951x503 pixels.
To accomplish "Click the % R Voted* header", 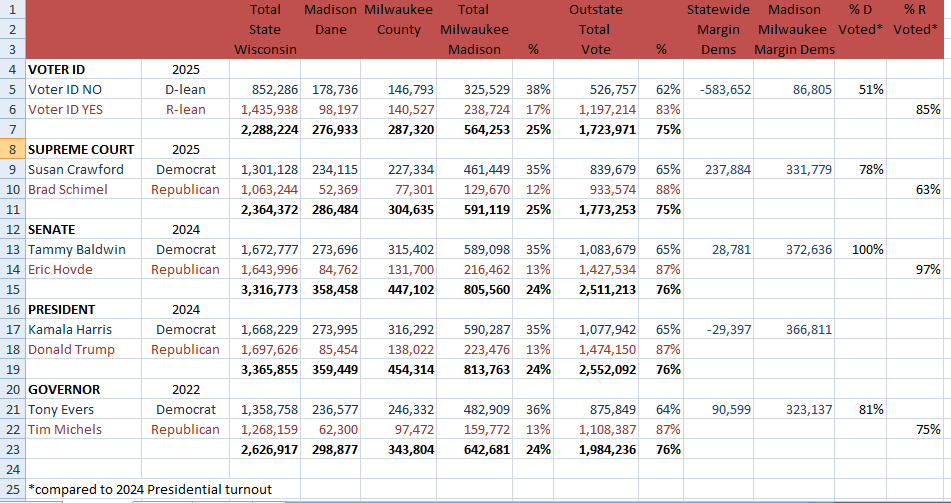I will point(916,19).
